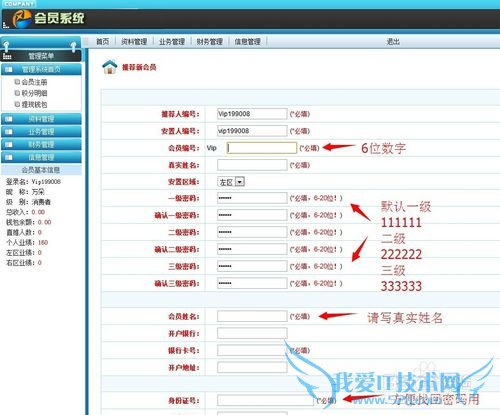Focus the 会员编号 input field
Screen dimensions: 500x415
tap(262, 148)
